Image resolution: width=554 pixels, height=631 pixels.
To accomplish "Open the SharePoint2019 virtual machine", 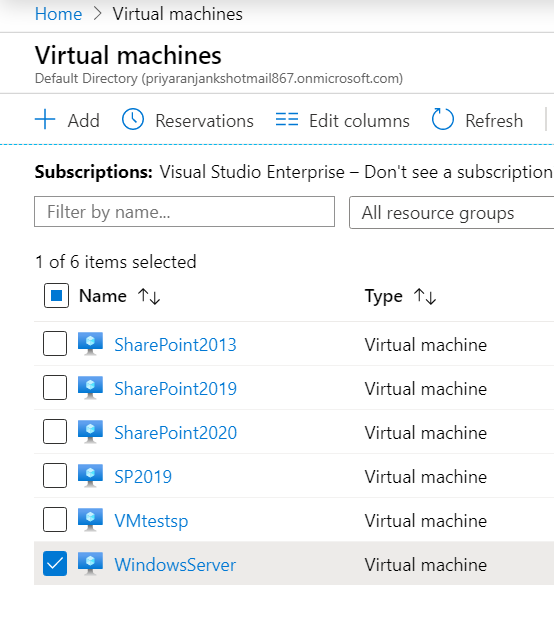I will point(175,389).
